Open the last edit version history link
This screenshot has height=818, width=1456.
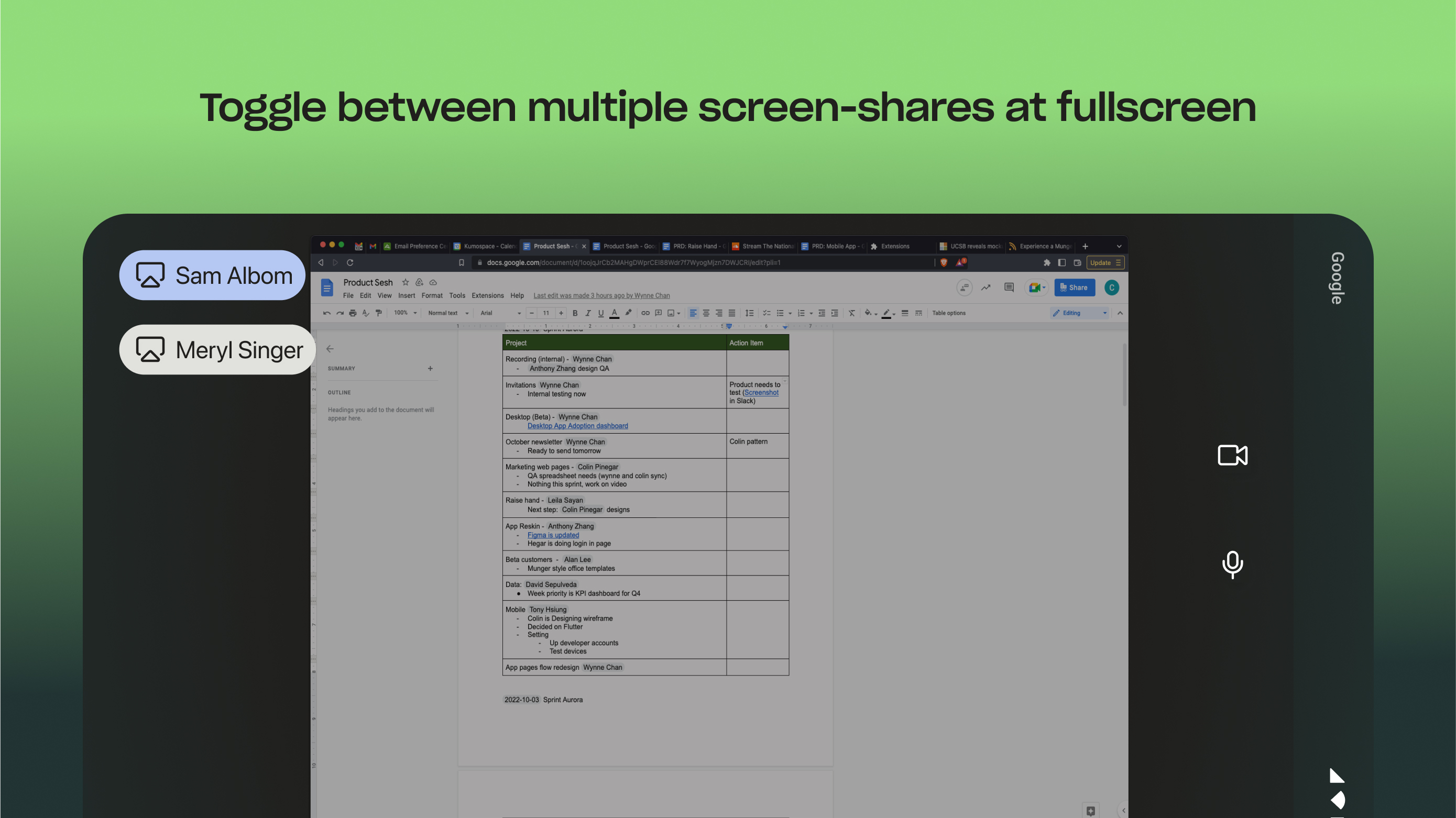coord(601,295)
